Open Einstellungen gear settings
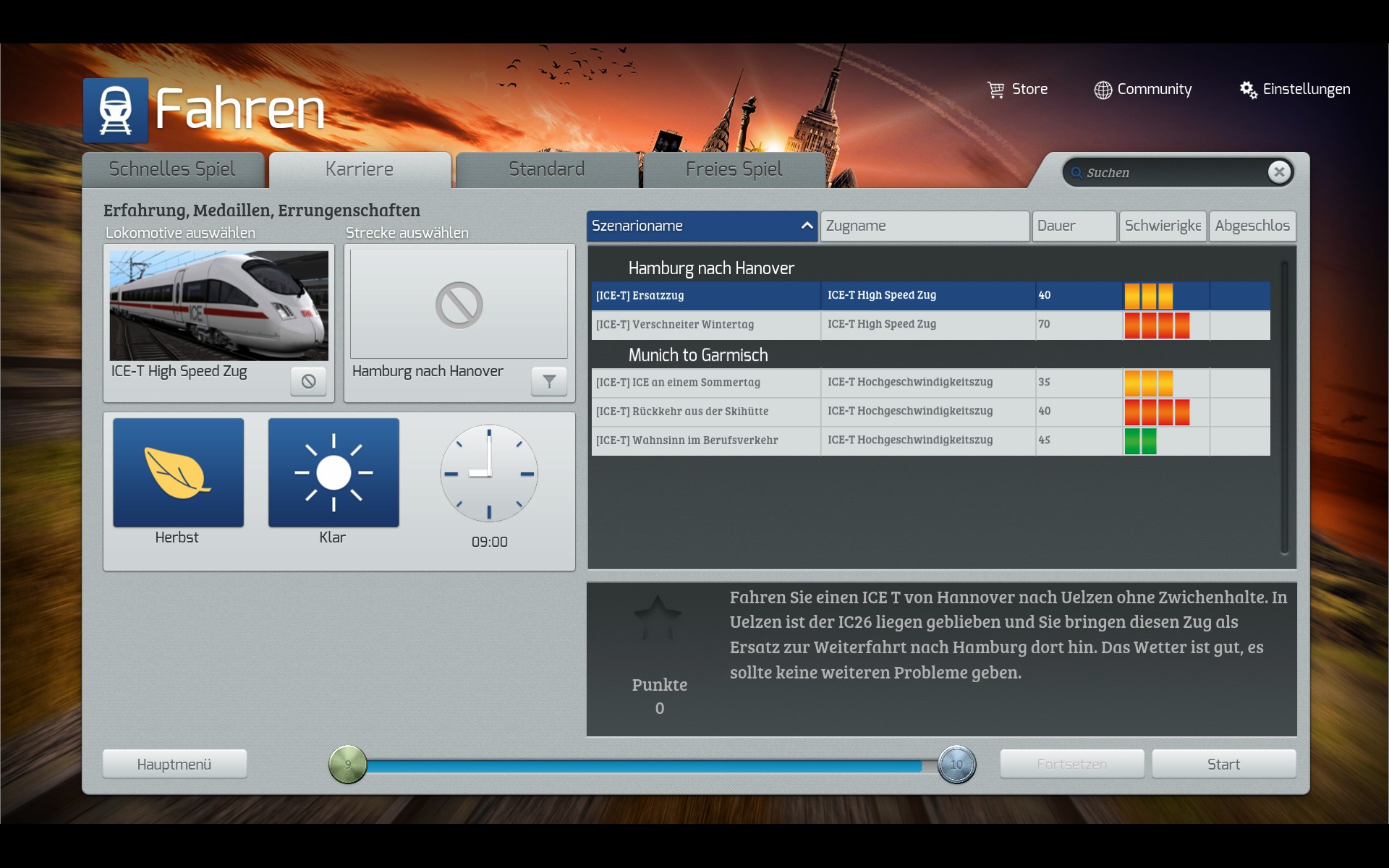This screenshot has height=868, width=1389. pos(1248,90)
